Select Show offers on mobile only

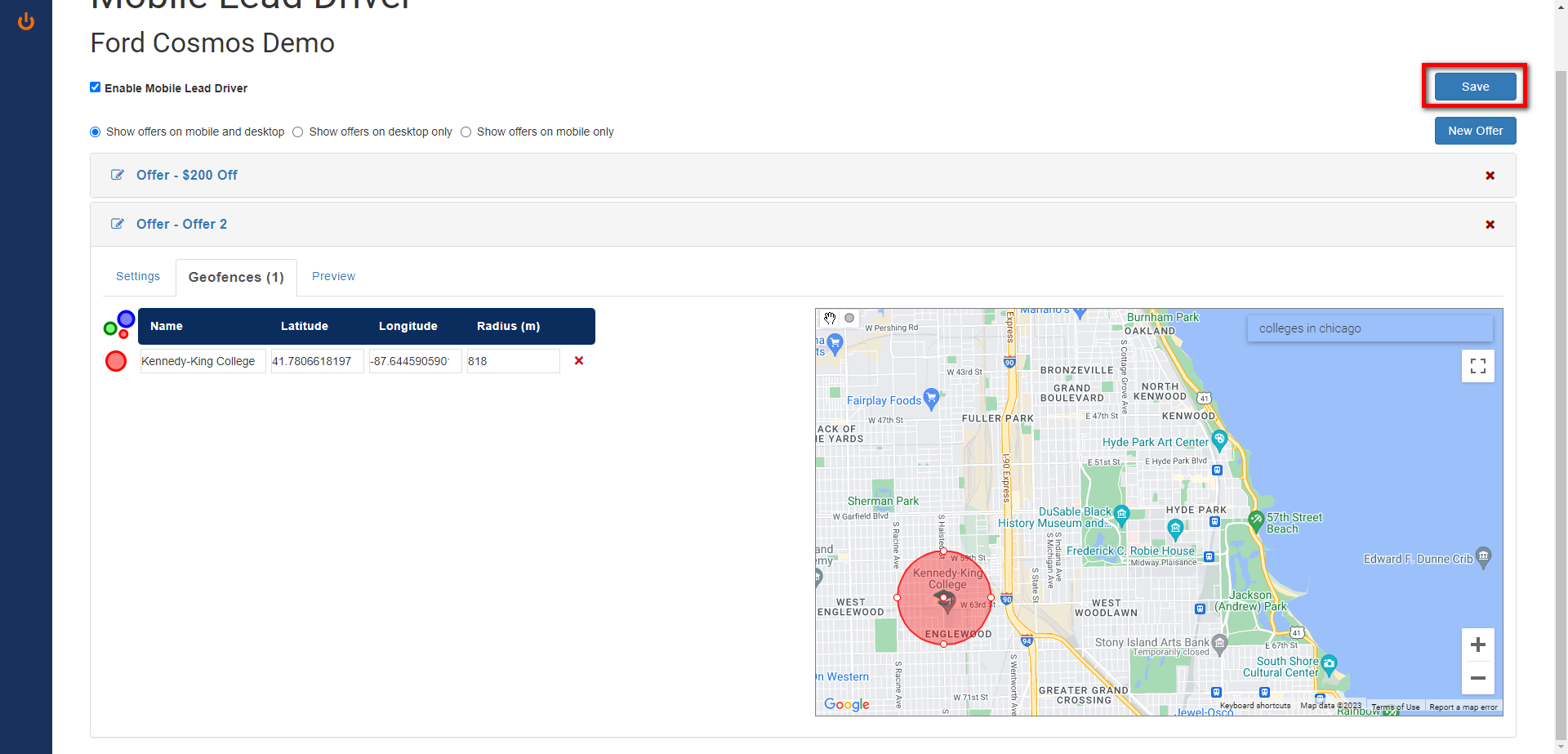[x=466, y=132]
